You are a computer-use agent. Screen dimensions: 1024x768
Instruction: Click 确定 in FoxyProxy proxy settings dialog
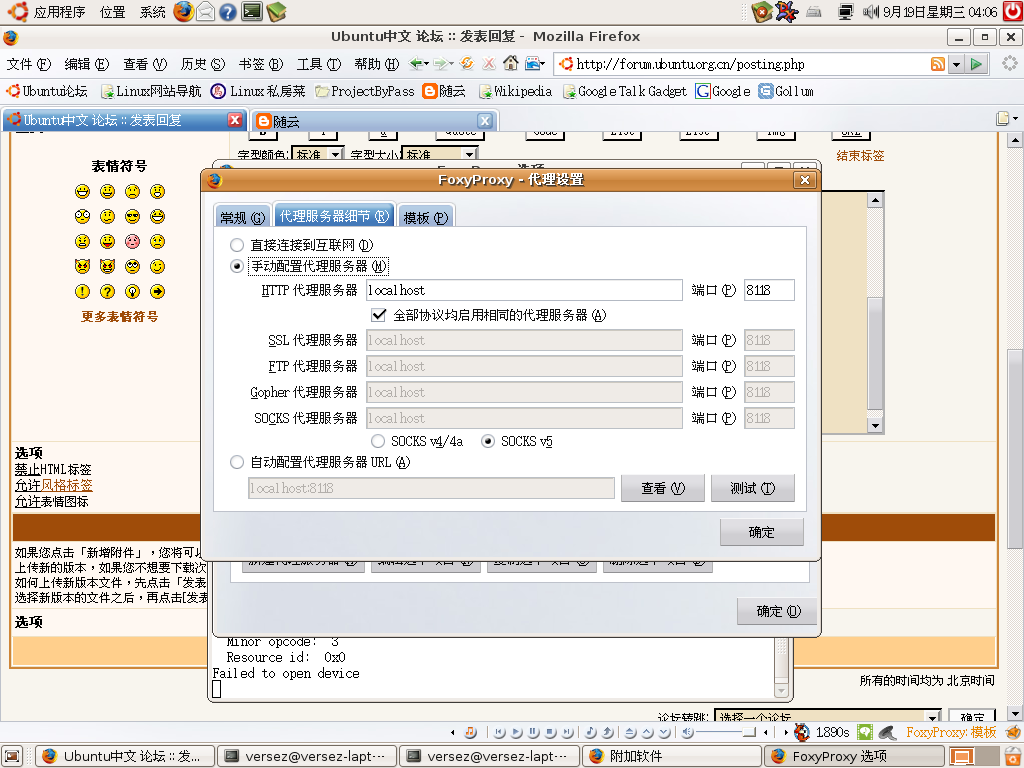point(761,532)
